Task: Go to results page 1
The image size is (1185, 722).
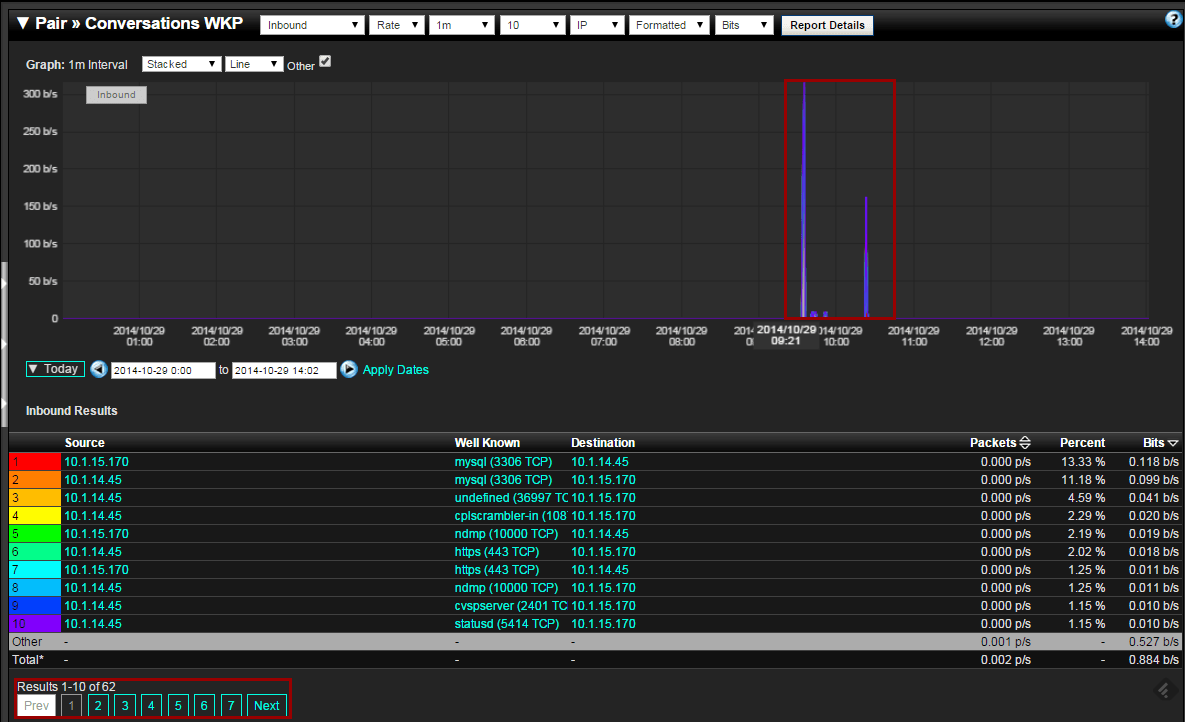Action: (x=71, y=705)
